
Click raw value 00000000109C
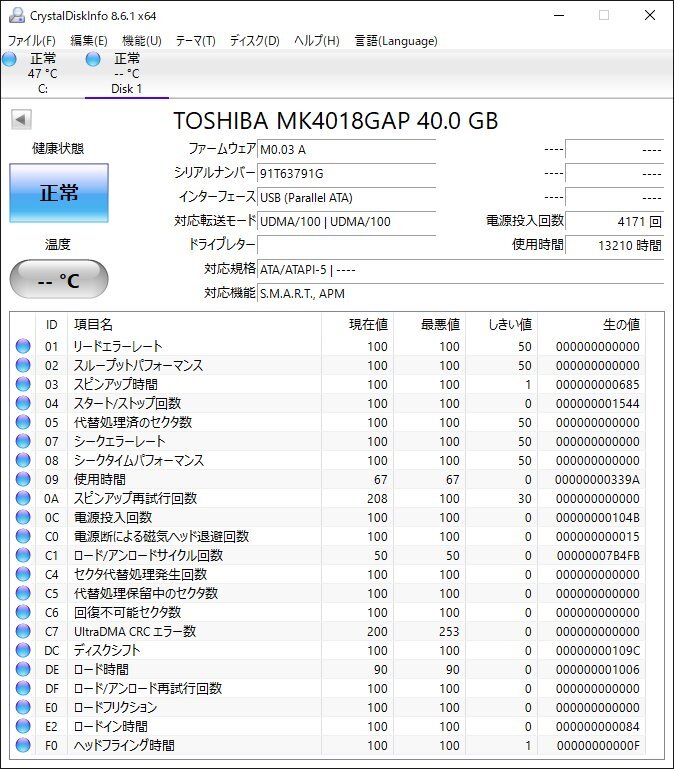pyautogui.click(x=597, y=651)
